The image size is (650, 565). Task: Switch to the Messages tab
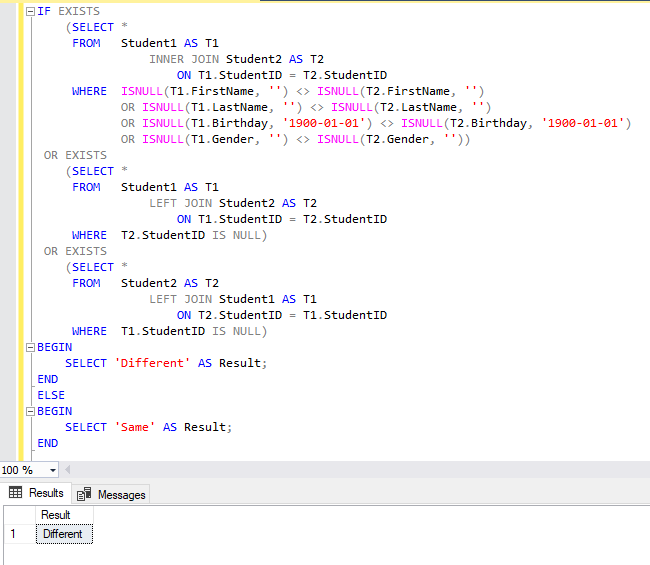pyautogui.click(x=111, y=495)
